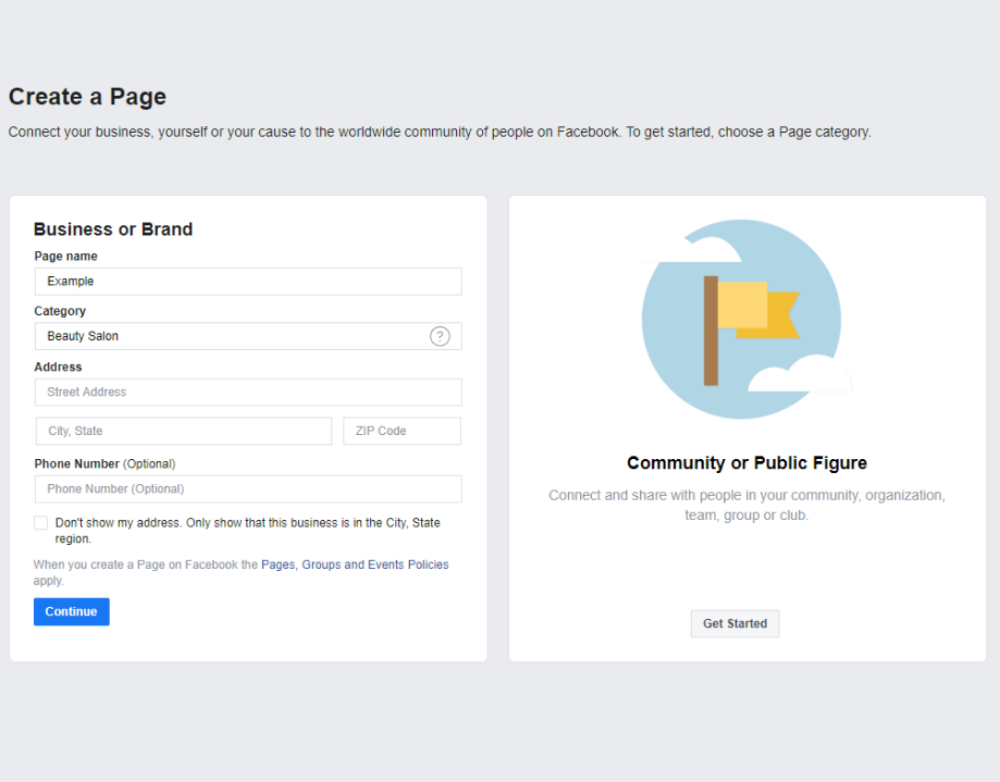Click the Phone Number optional field
The height and width of the screenshot is (782, 1000).
(248, 489)
